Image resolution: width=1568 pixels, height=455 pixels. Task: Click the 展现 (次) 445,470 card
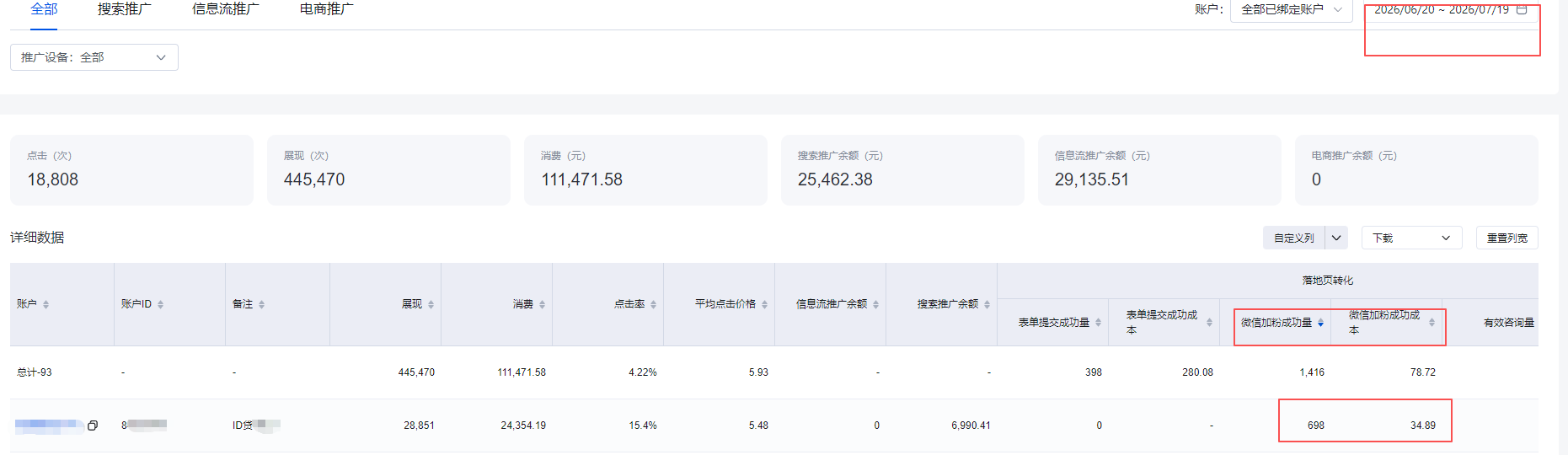tap(388, 169)
